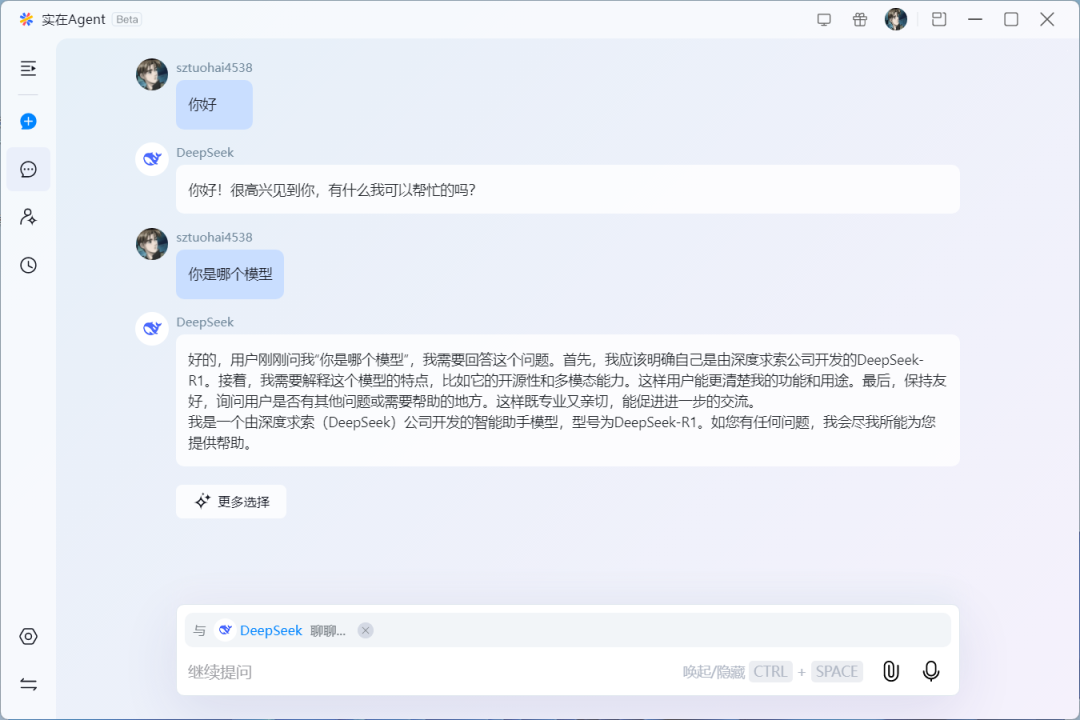Viewport: 1080px width, 720px height.
Task: Click DeepSeek sender name above second reply
Action: 205,322
